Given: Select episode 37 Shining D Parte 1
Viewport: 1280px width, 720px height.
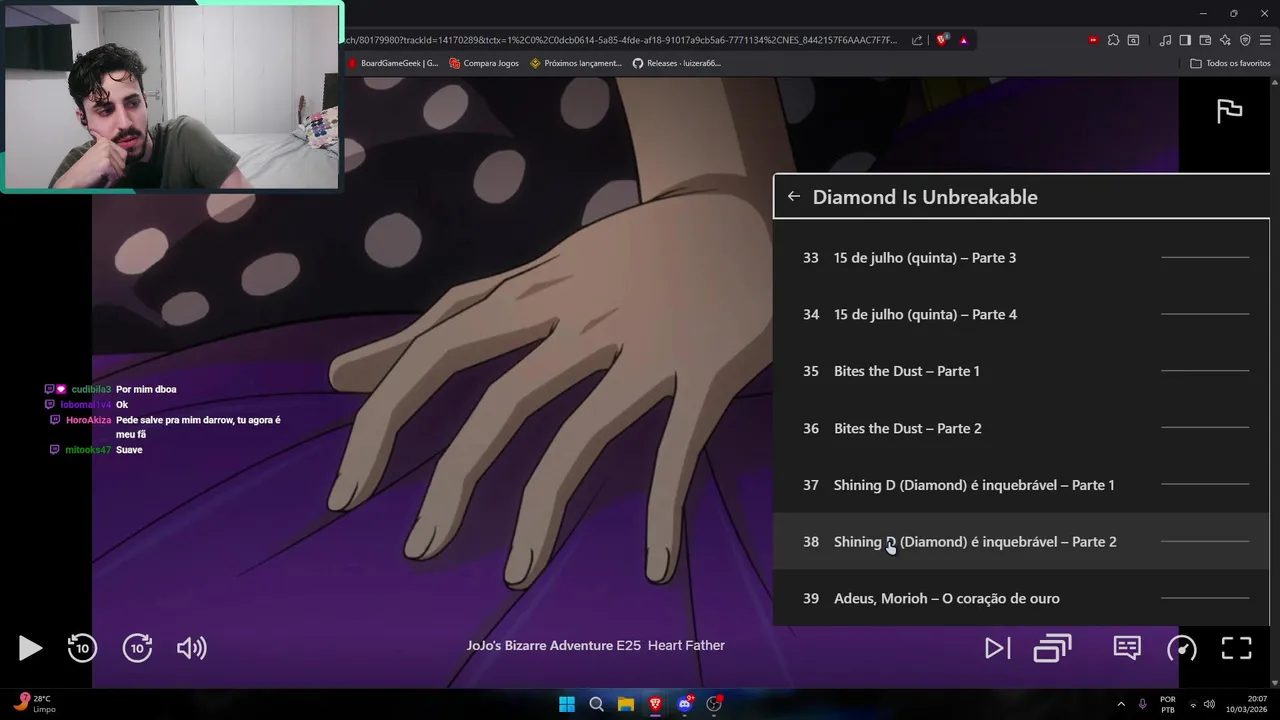Looking at the screenshot, I should tap(1021, 485).
